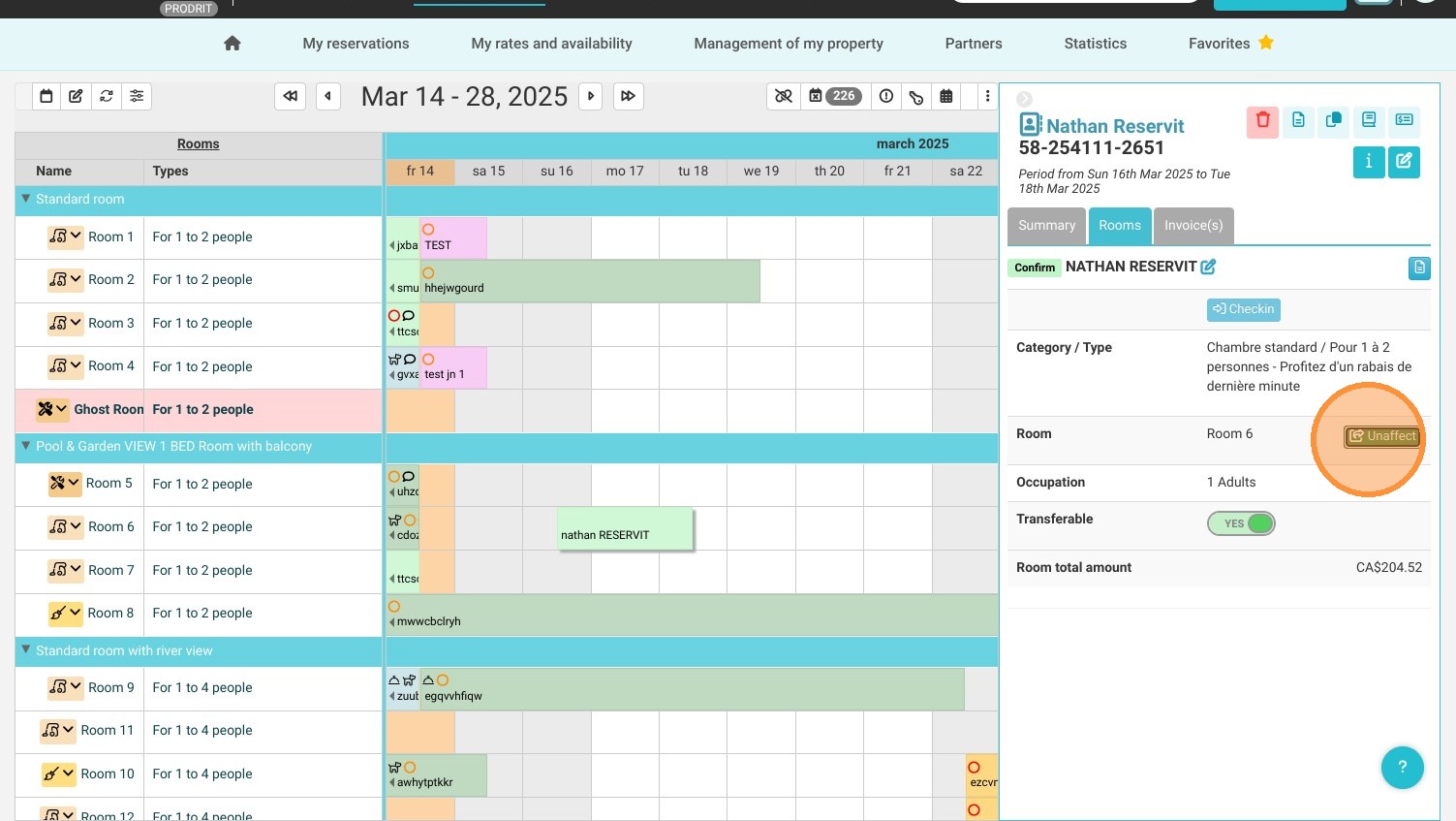Open Room 2 status dropdown
Screen dimensions: 1456x821
pyautogui.click(x=65, y=279)
